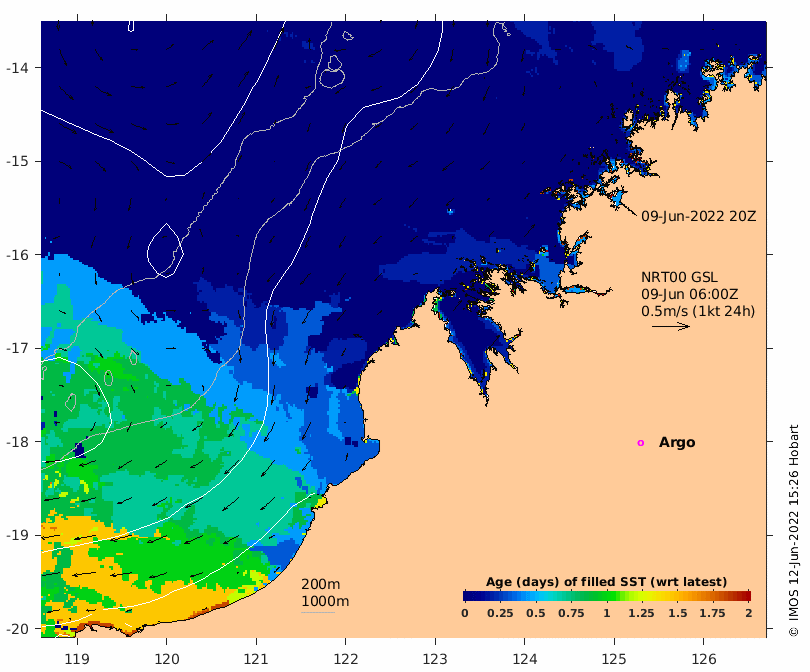Click the latitude axis label '-19'
Image resolution: width=810 pixels, height=672 pixels.
pyautogui.click(x=17, y=535)
